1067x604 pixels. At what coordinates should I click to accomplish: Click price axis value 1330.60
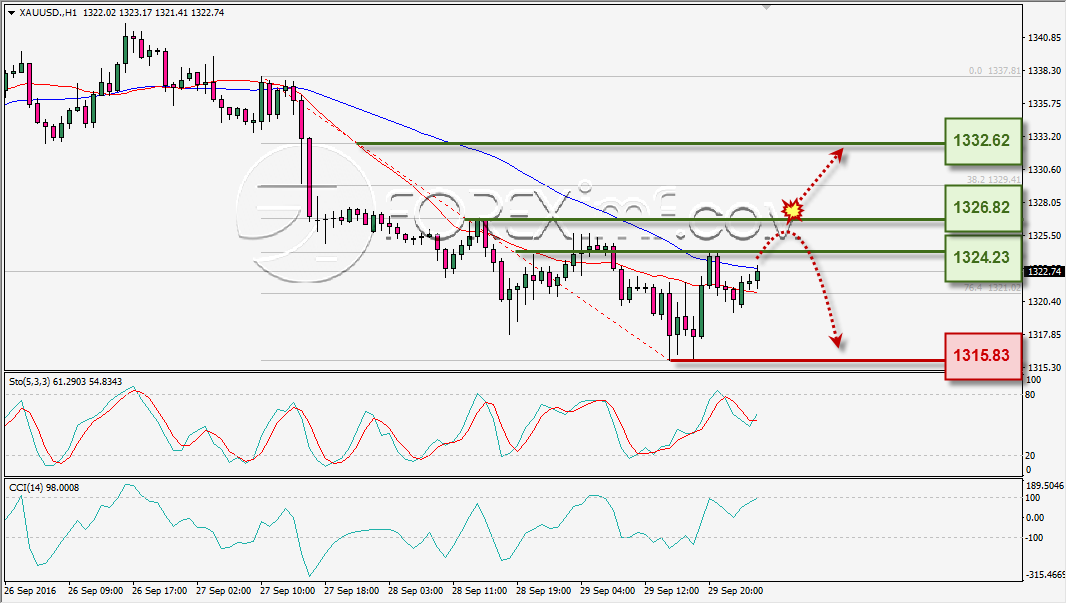point(1044,169)
